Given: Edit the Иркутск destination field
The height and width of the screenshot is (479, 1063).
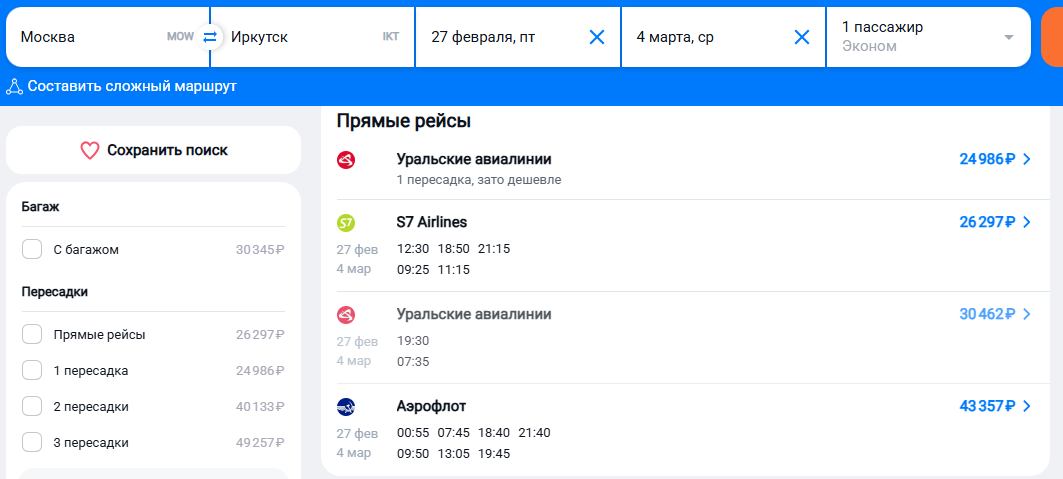Looking at the screenshot, I should [x=313, y=37].
